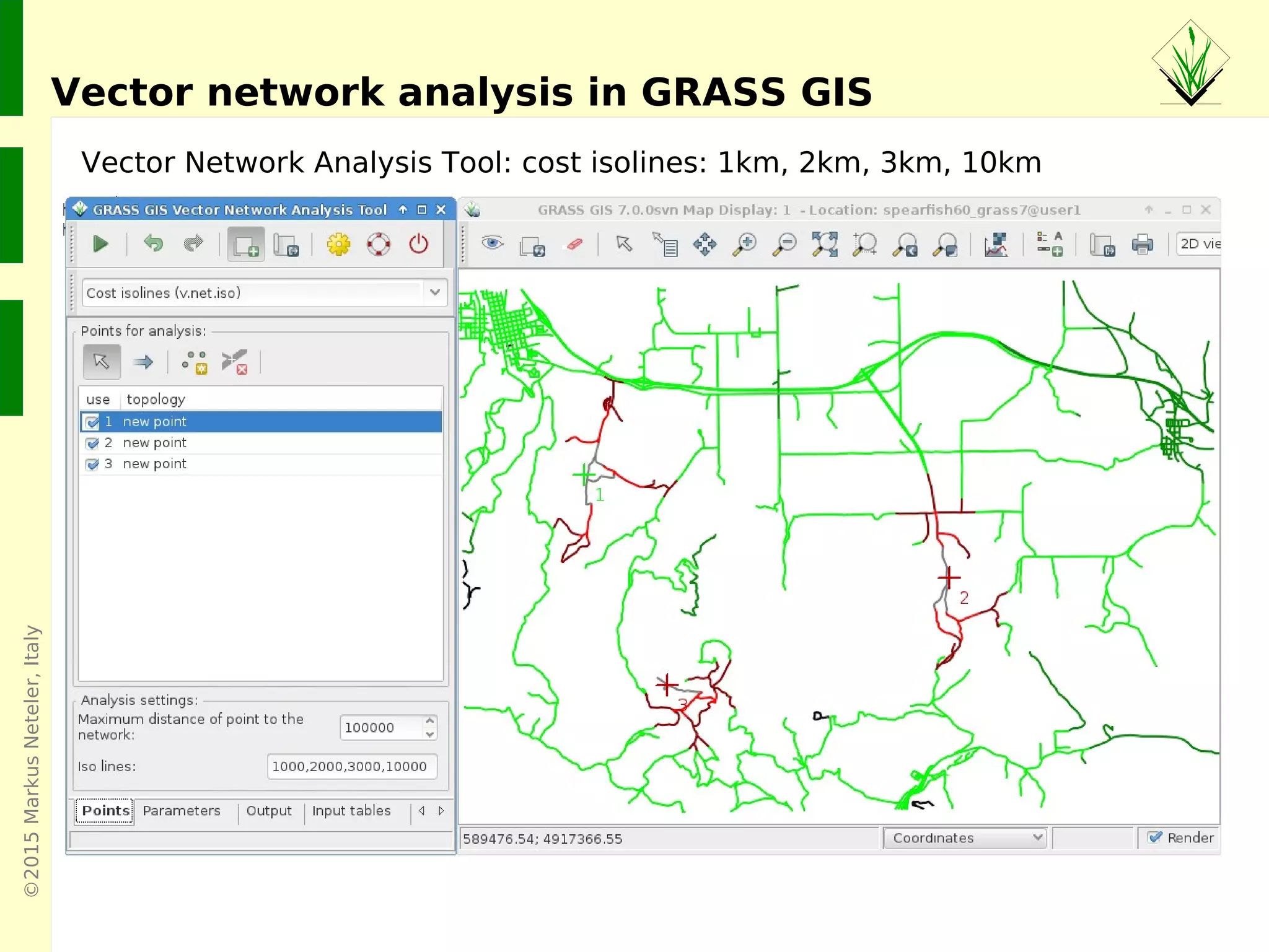1269x952 pixels.
Task: Open the Coordinates status dropdown
Action: pyautogui.click(x=965, y=838)
